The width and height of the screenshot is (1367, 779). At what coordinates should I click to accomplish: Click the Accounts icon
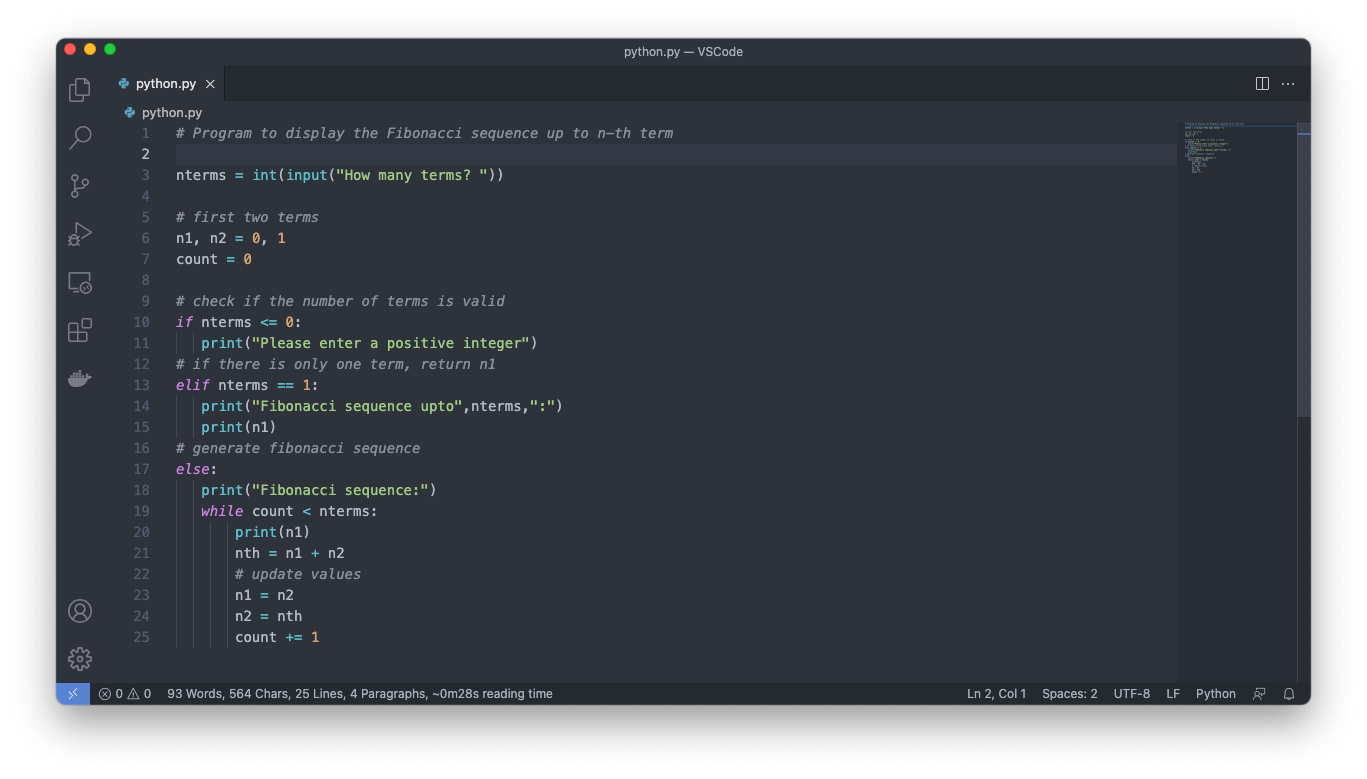coord(80,611)
